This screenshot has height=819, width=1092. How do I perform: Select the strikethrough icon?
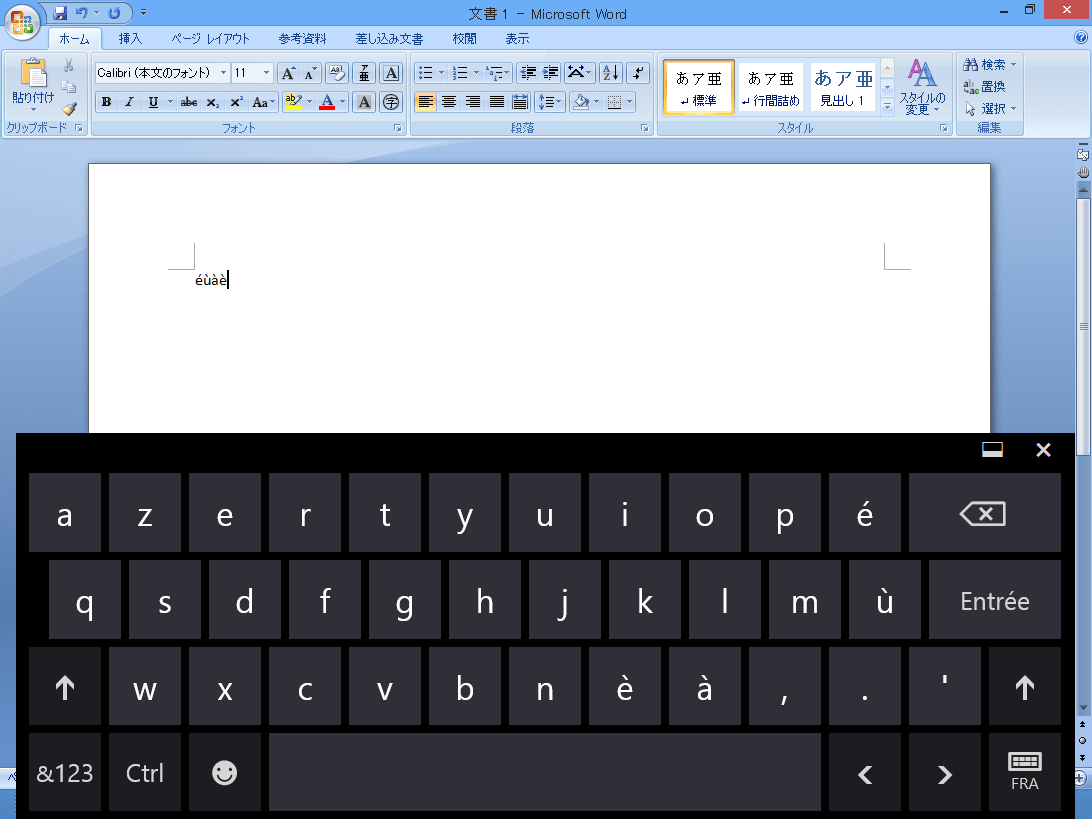189,100
